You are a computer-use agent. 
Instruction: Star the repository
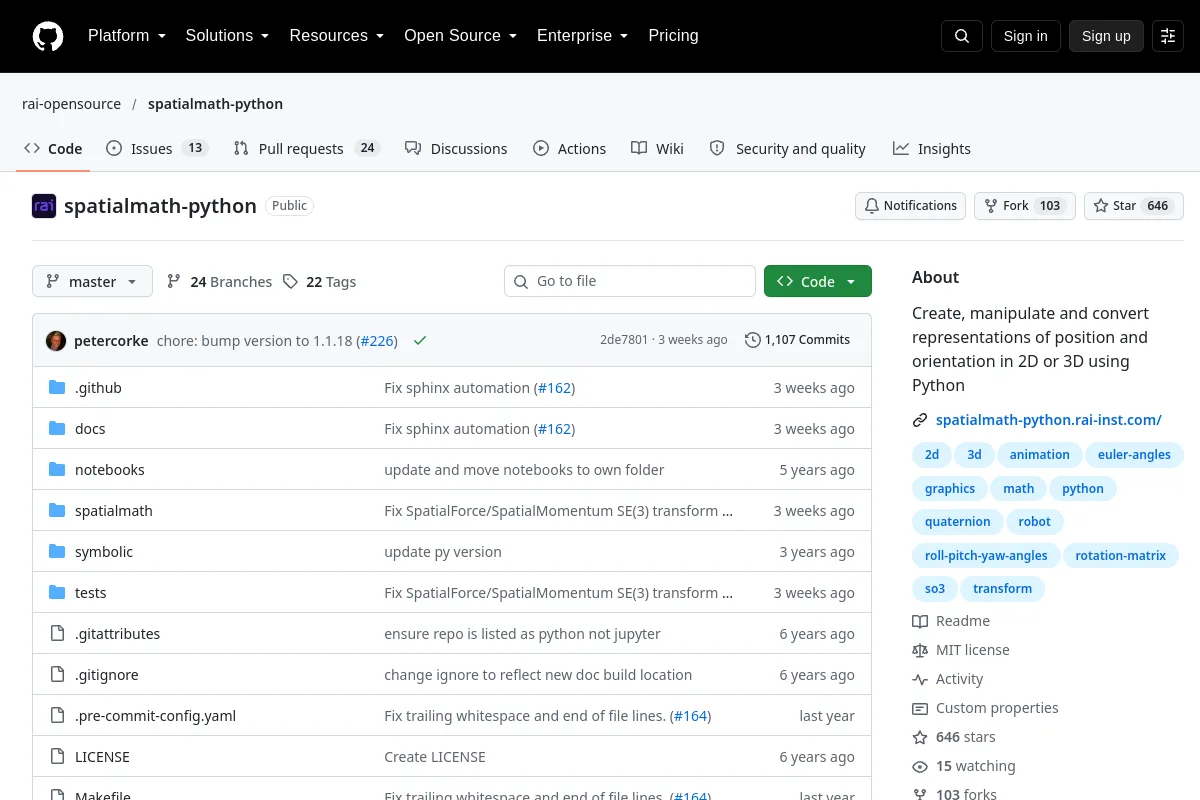(1134, 206)
